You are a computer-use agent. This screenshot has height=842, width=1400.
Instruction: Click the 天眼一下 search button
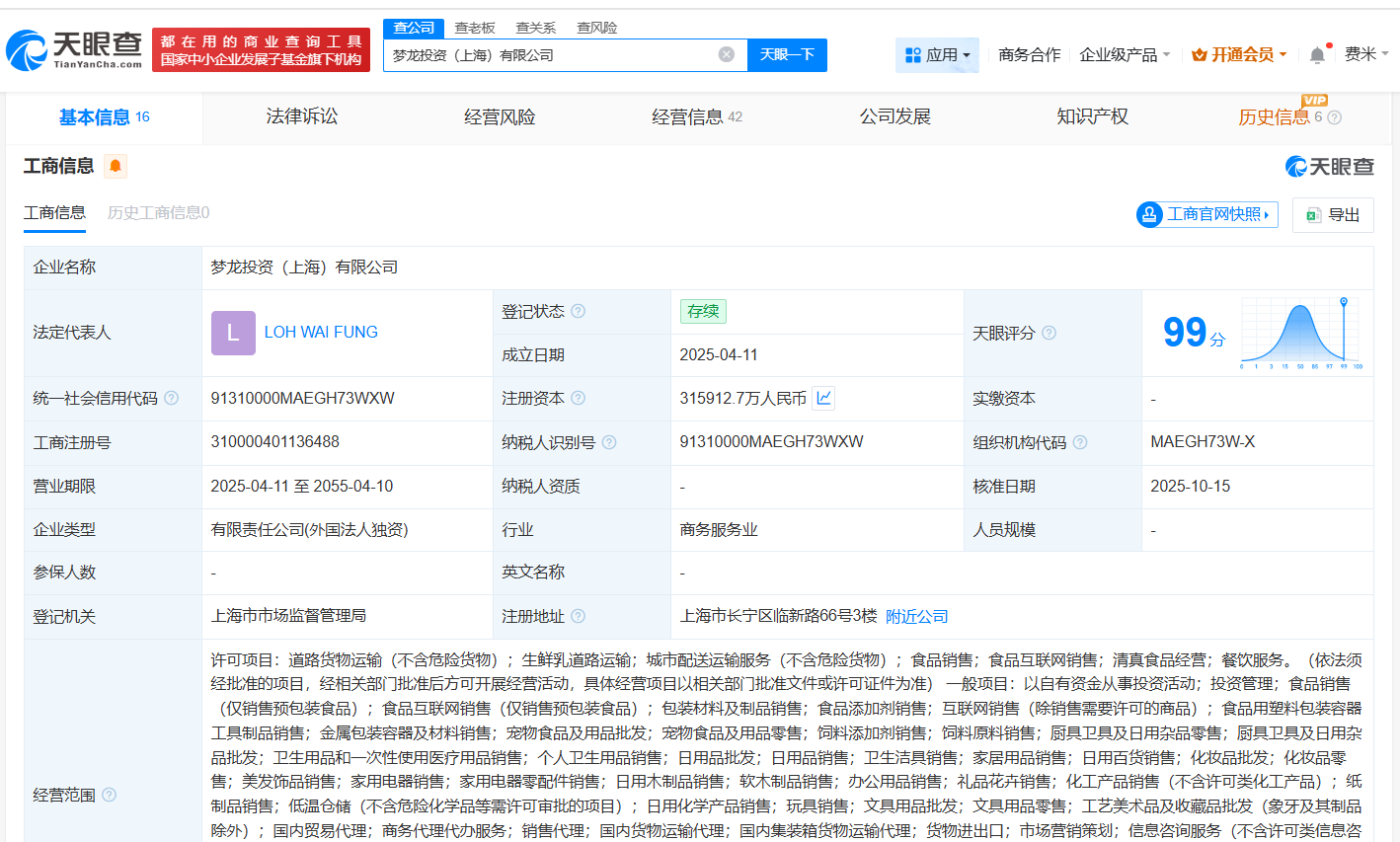click(x=787, y=55)
